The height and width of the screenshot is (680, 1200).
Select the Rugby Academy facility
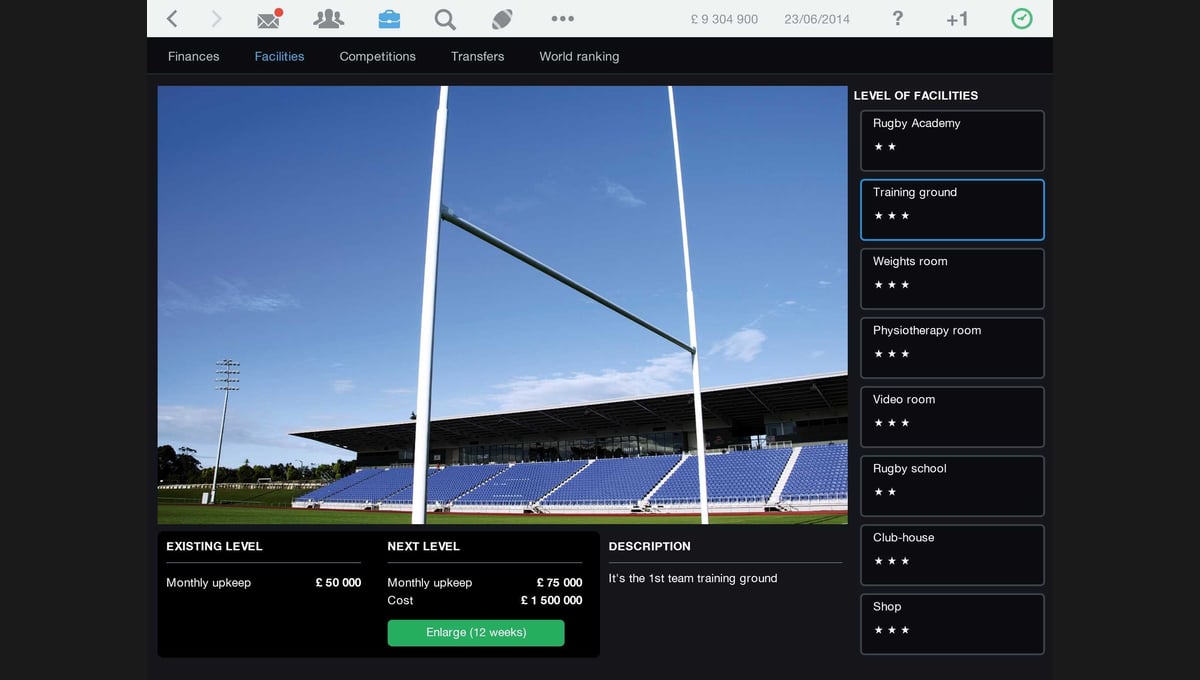tap(952, 141)
